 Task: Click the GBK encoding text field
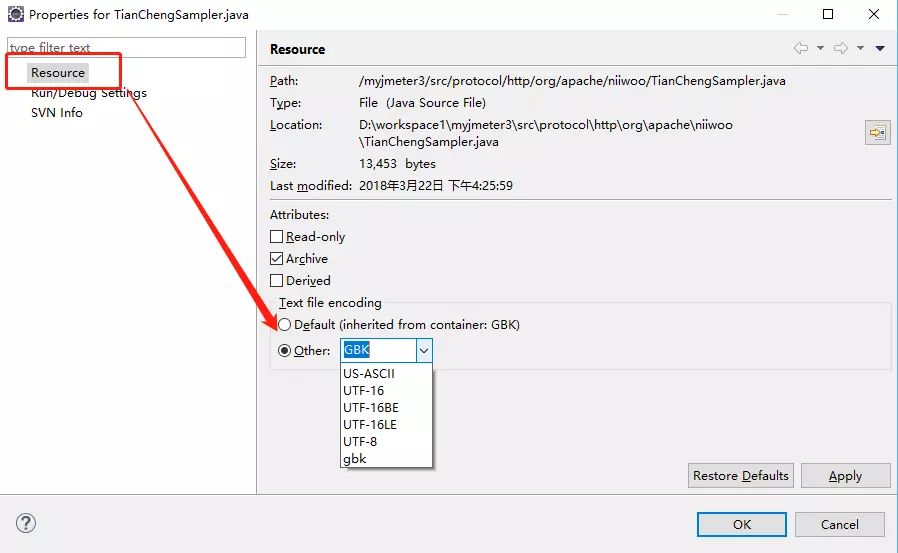pos(379,350)
